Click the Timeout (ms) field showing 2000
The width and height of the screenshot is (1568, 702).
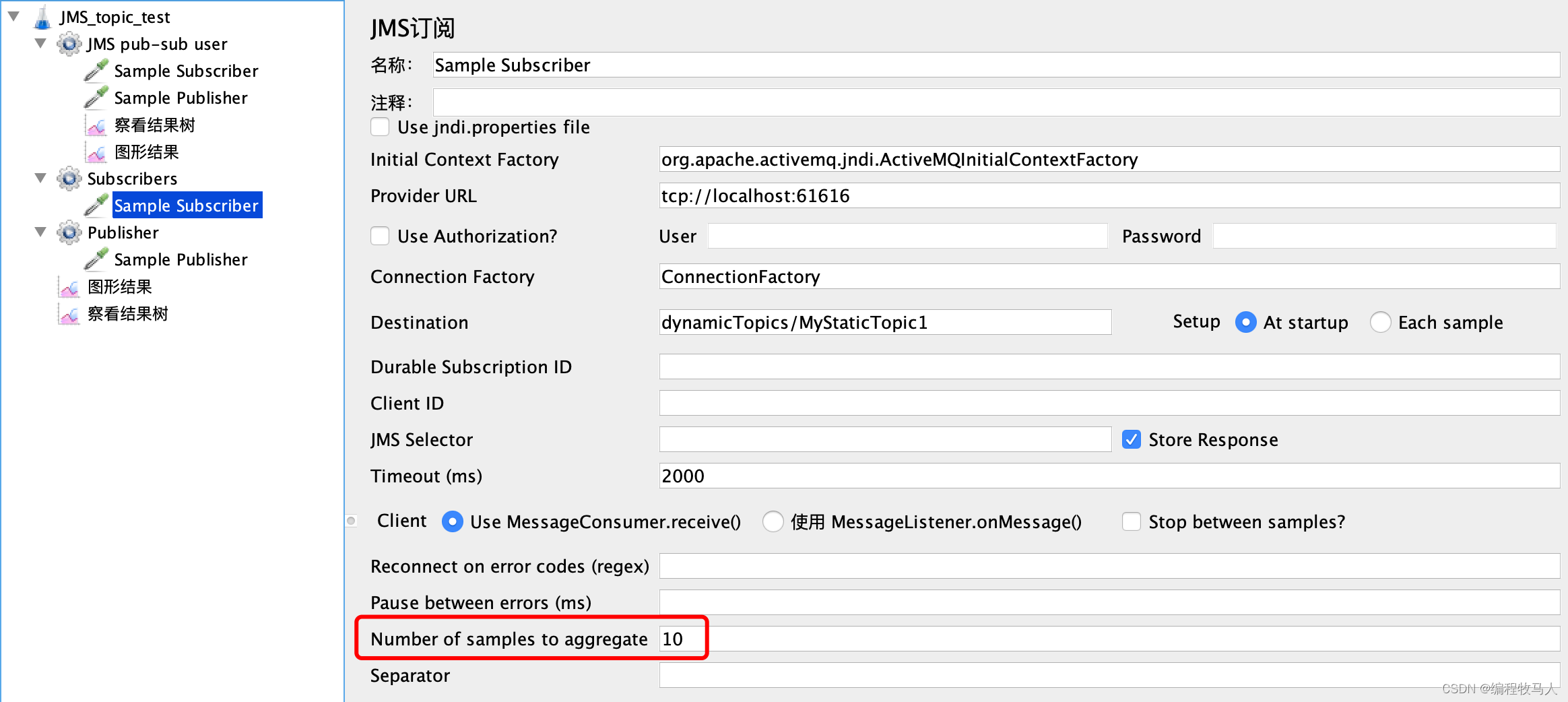click(x=1109, y=476)
